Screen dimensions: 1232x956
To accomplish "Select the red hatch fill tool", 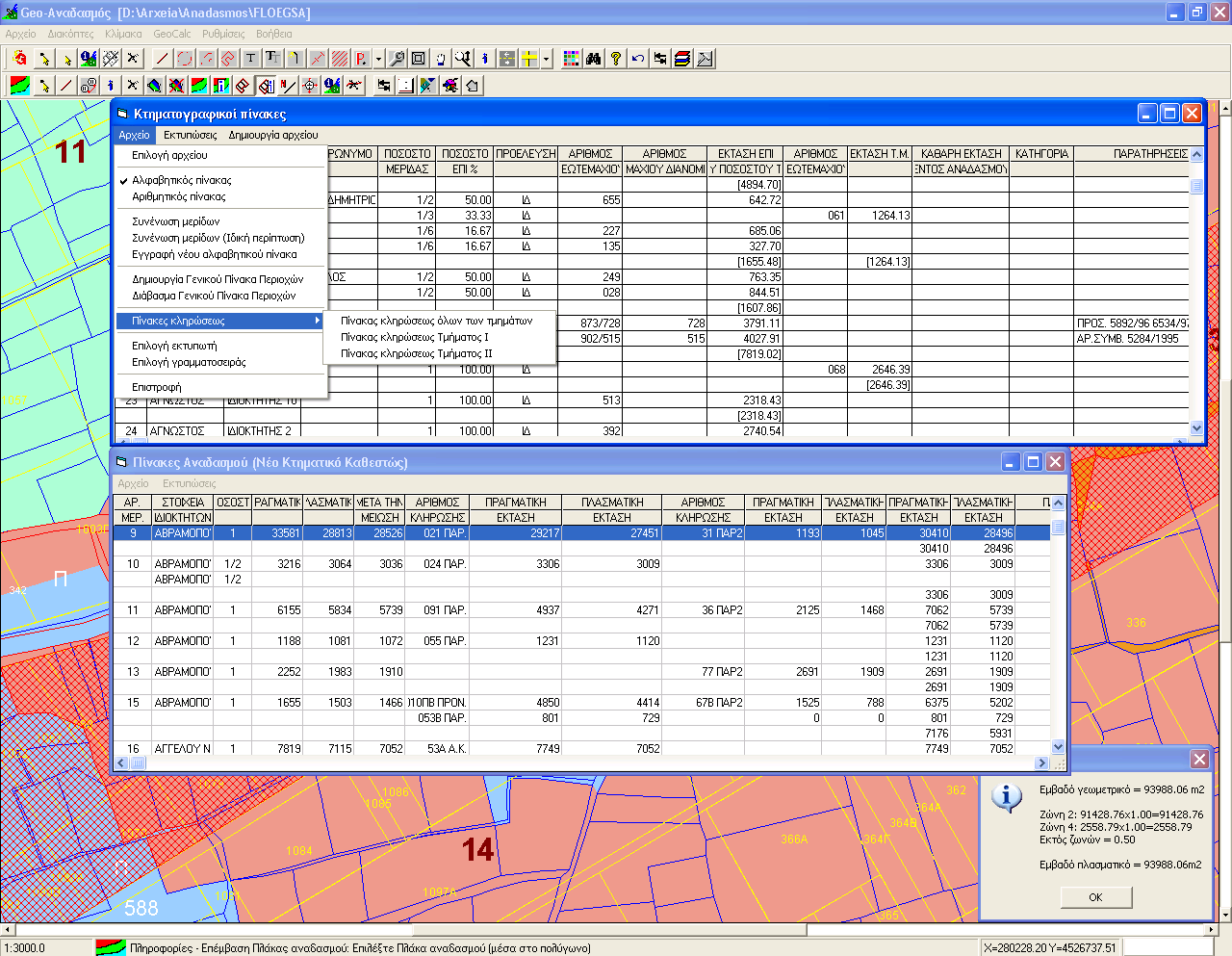I will (x=340, y=59).
